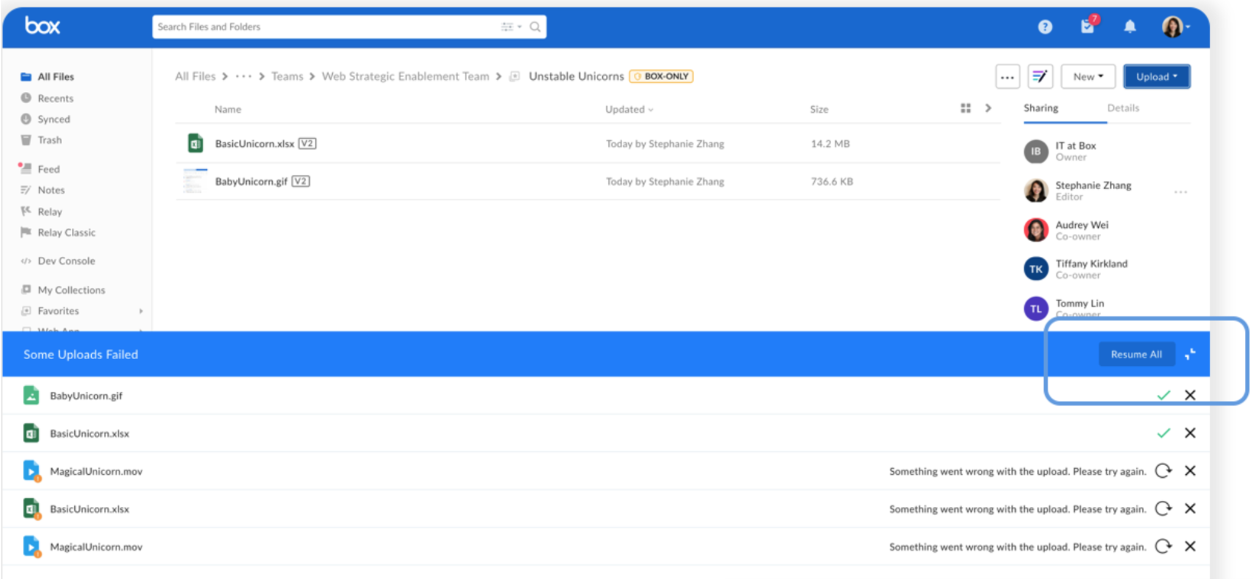Image resolution: width=1254 pixels, height=580 pixels.
Task: Open search filter options in search bar
Action: pos(510,27)
